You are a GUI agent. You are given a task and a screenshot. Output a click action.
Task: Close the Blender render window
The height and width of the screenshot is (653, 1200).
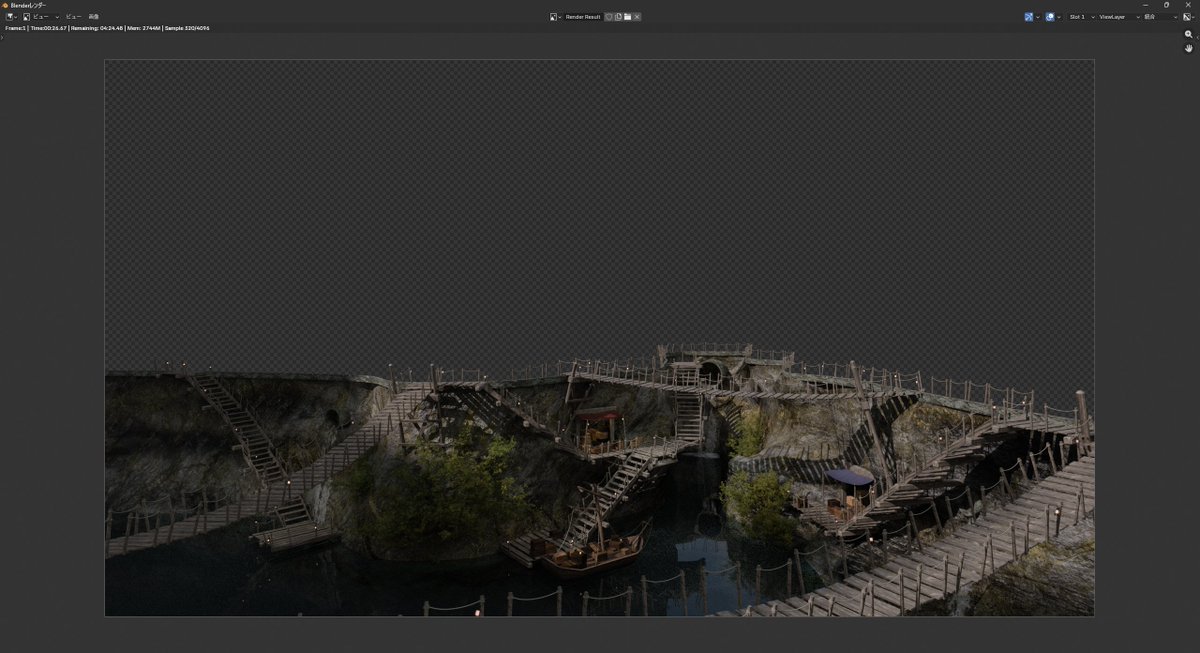(x=1188, y=5)
